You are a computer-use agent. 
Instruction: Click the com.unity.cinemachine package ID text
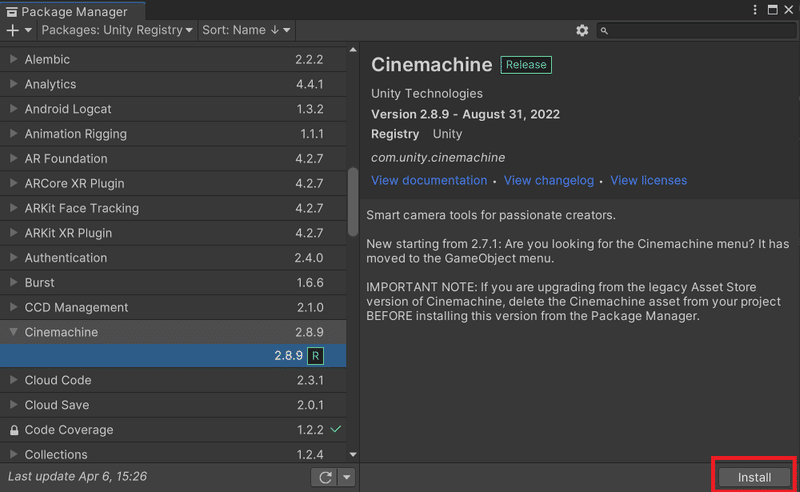438,157
